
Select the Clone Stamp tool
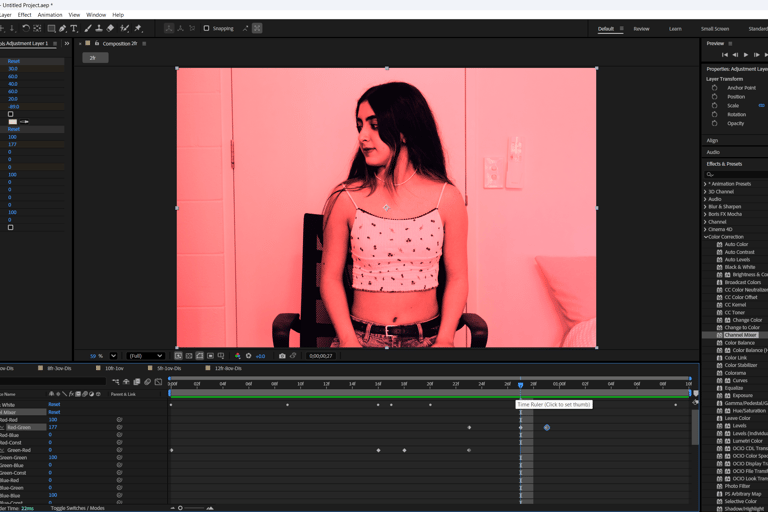pyautogui.click(x=99, y=28)
